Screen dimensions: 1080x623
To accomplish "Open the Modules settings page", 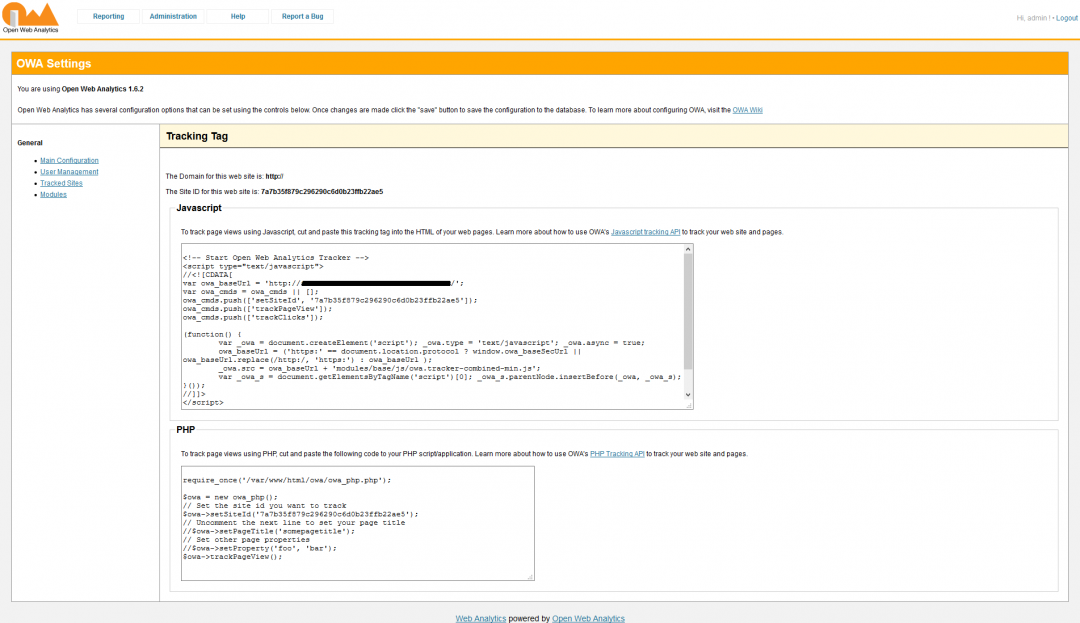I will pyautogui.click(x=53, y=194).
